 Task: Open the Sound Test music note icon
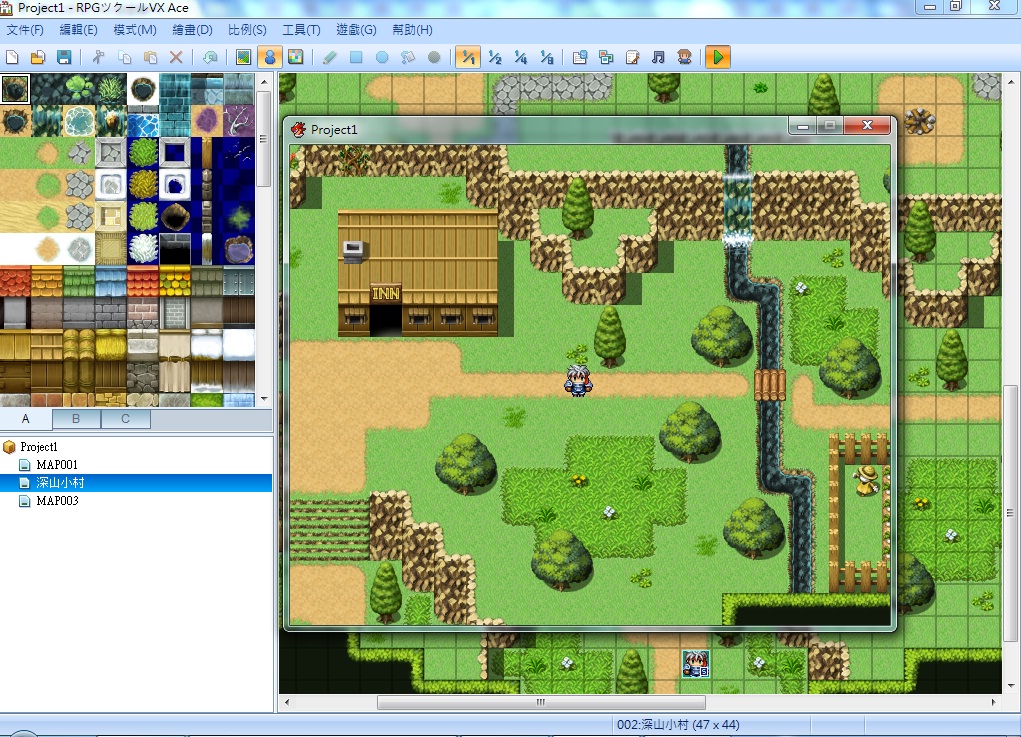[x=658, y=57]
